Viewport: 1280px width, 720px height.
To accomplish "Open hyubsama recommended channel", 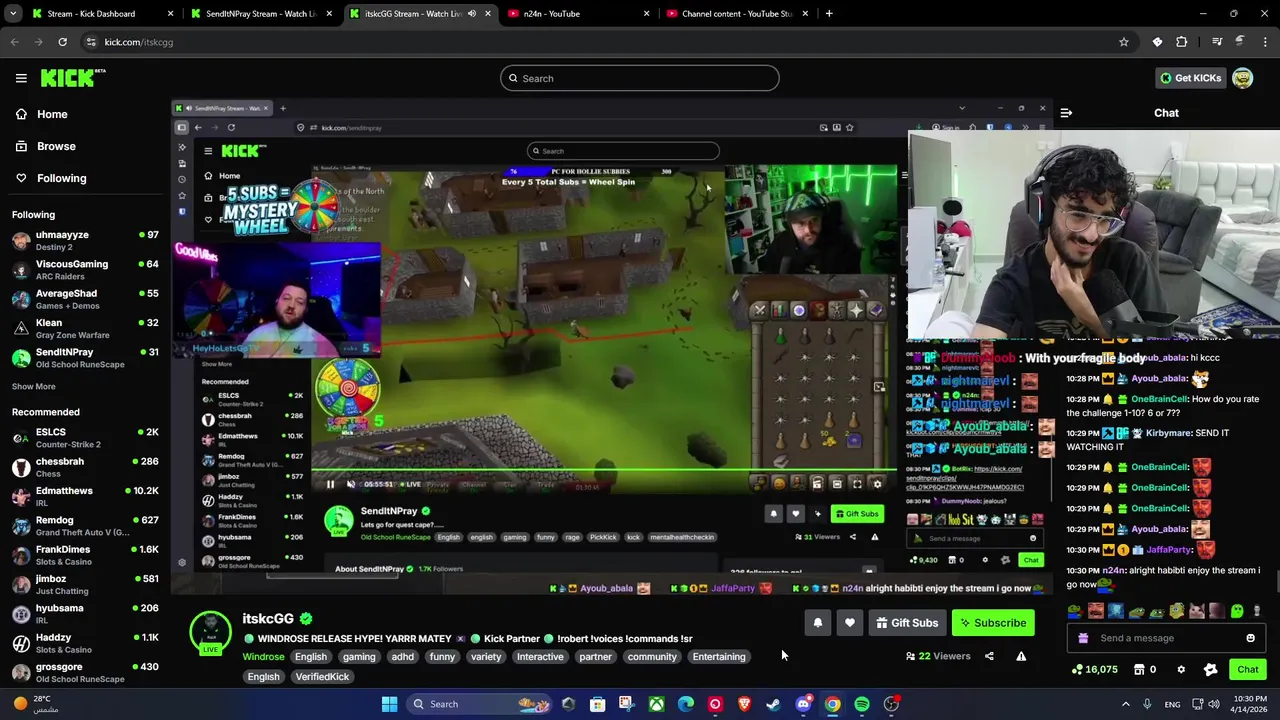I will coord(85,613).
